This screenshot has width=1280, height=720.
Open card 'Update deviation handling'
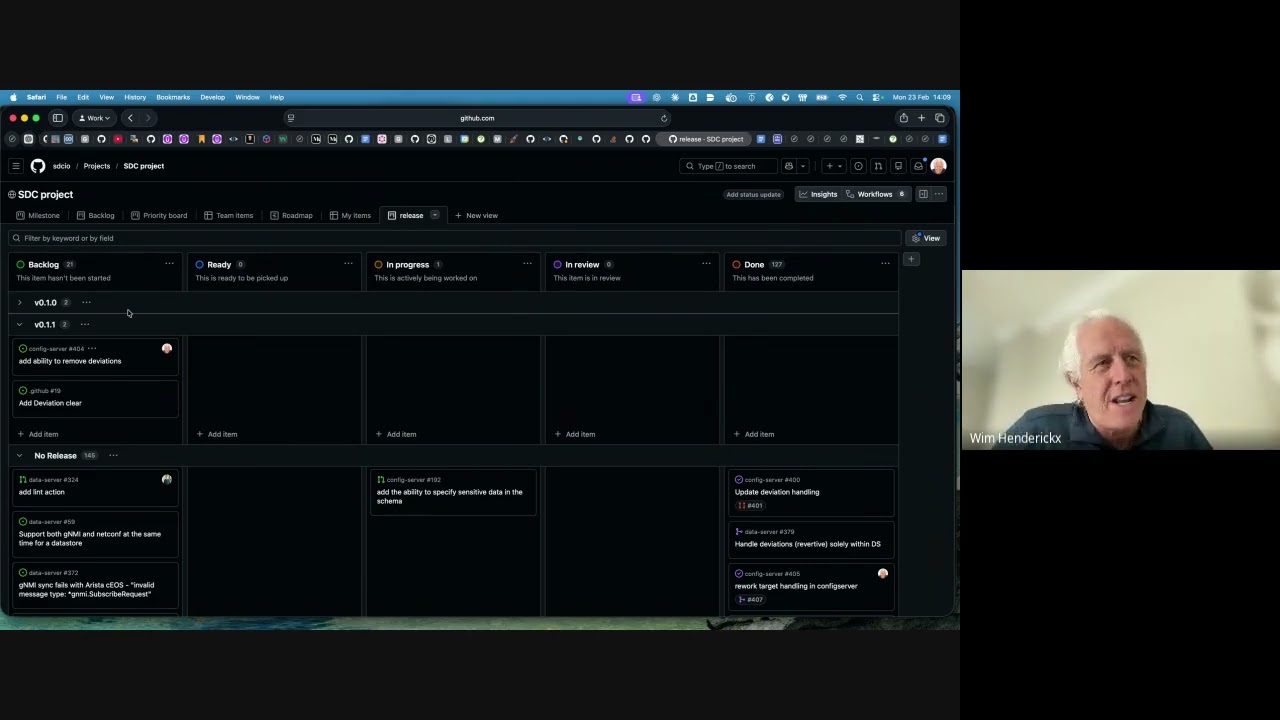[x=777, y=492]
